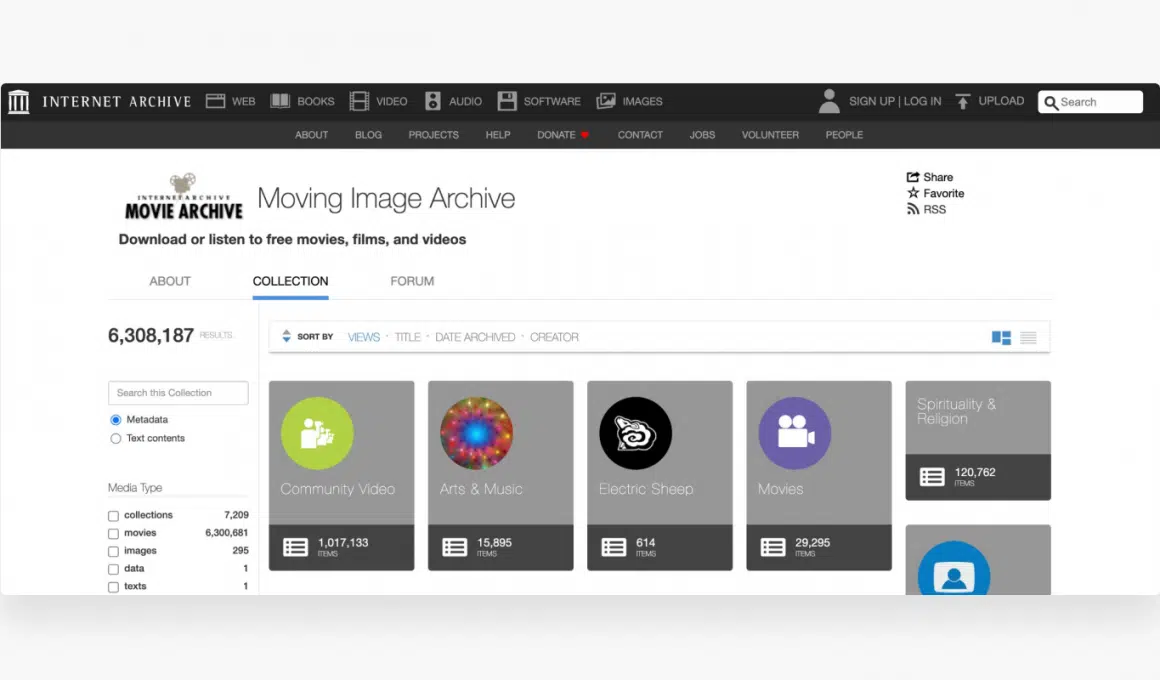Screen dimensions: 1160x680
Task: Open the Books section icon
Action: pyautogui.click(x=280, y=101)
